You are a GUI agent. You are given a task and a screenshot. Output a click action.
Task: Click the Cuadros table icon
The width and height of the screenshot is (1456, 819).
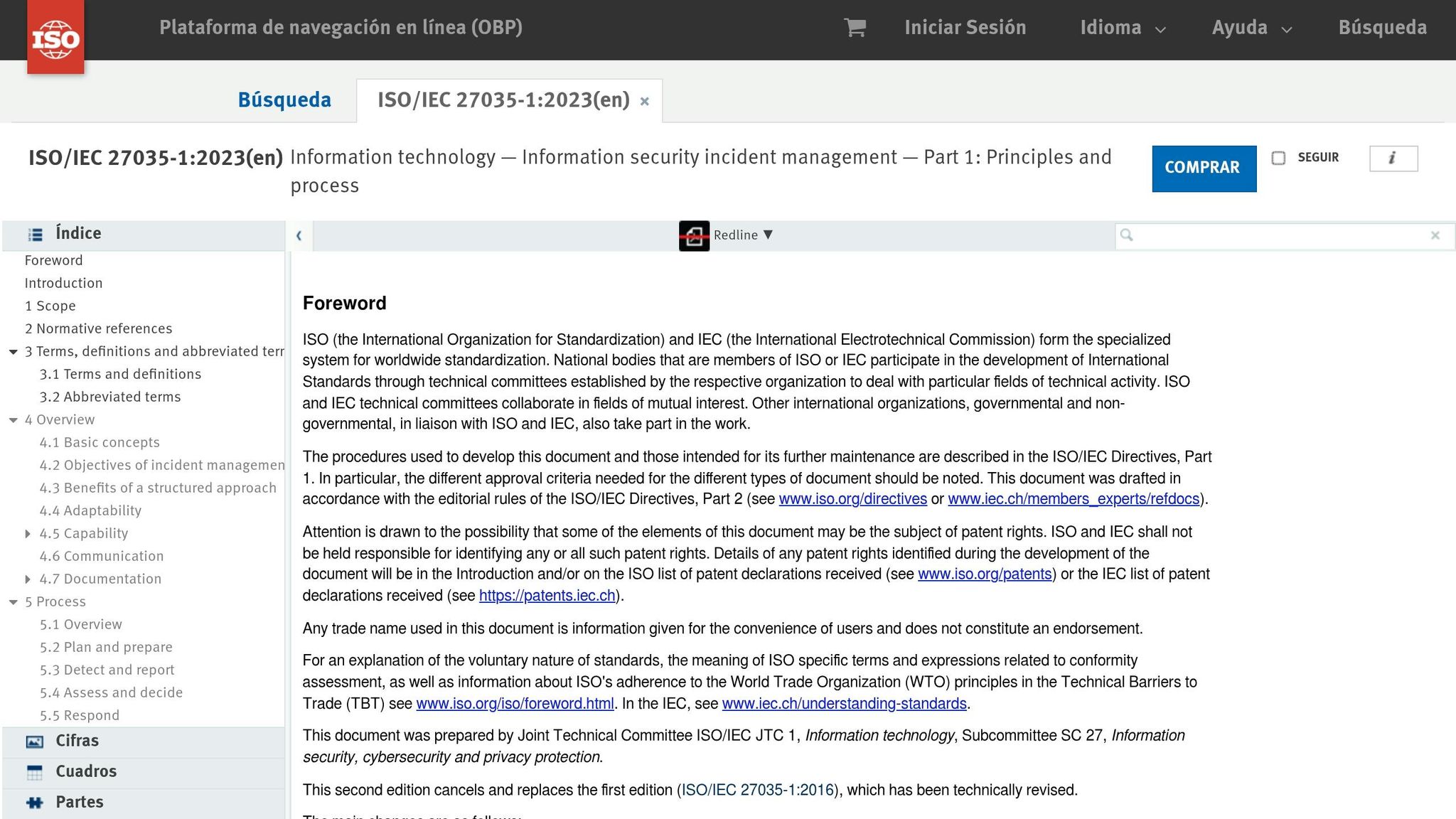pyautogui.click(x=34, y=772)
